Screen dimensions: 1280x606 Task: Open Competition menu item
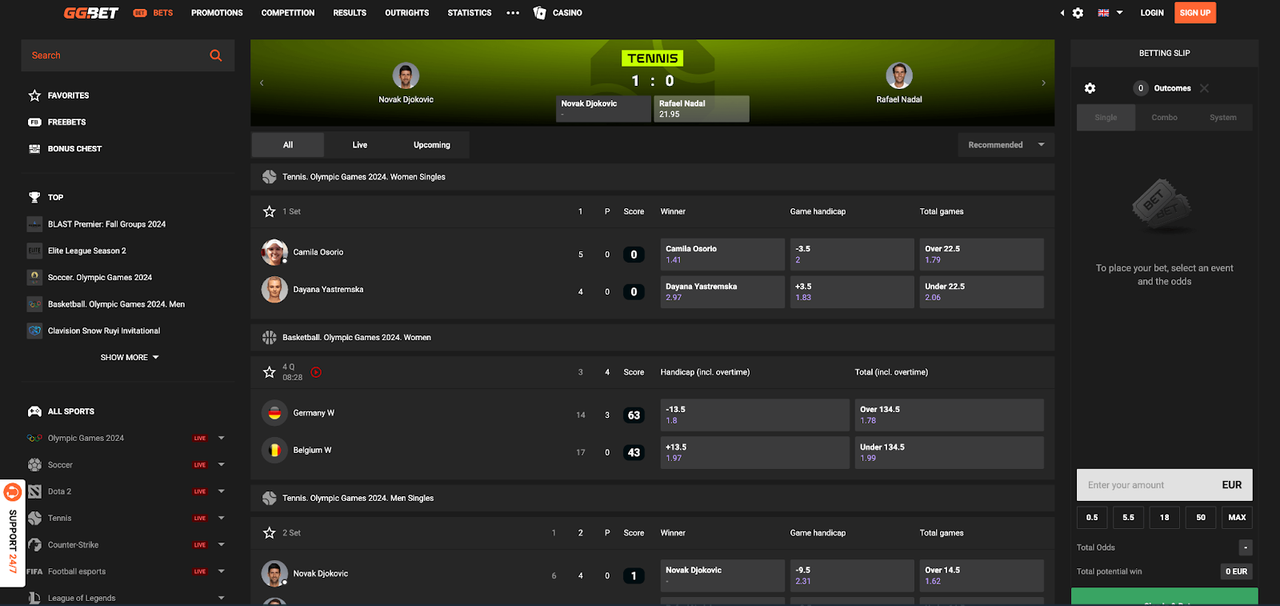[x=288, y=13]
